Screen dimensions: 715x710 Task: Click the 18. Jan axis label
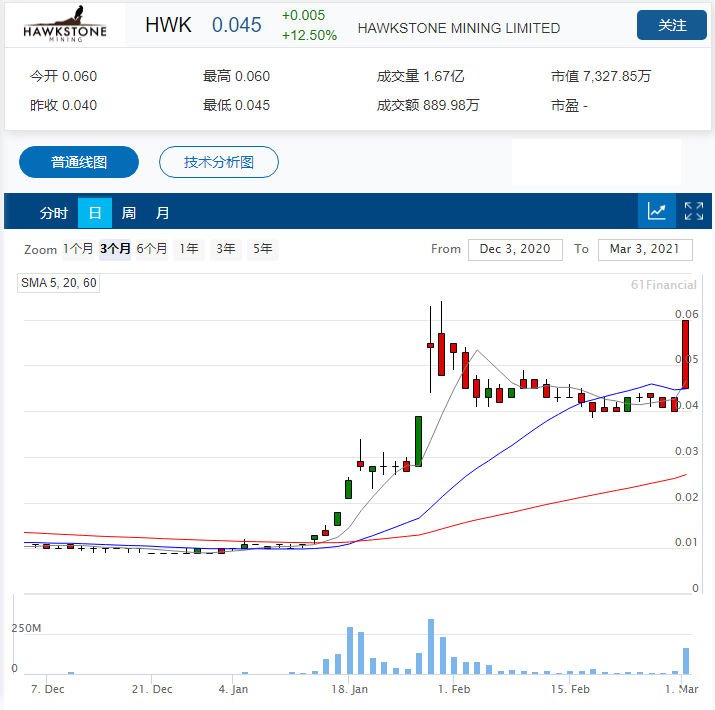(x=349, y=689)
